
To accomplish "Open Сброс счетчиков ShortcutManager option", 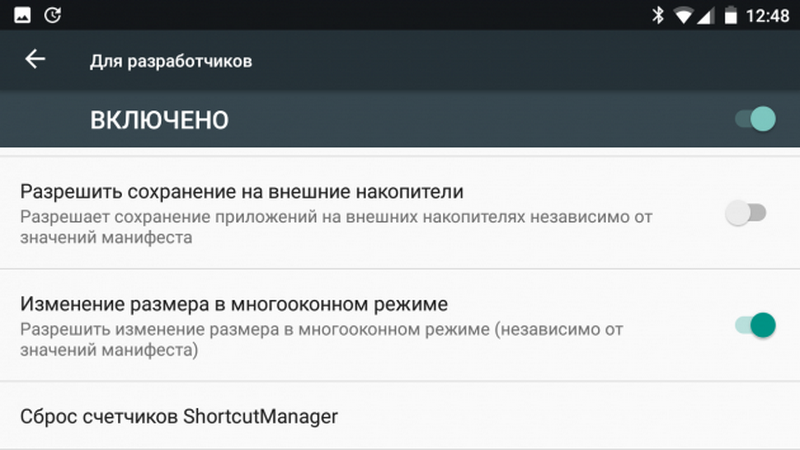I will [x=179, y=415].
